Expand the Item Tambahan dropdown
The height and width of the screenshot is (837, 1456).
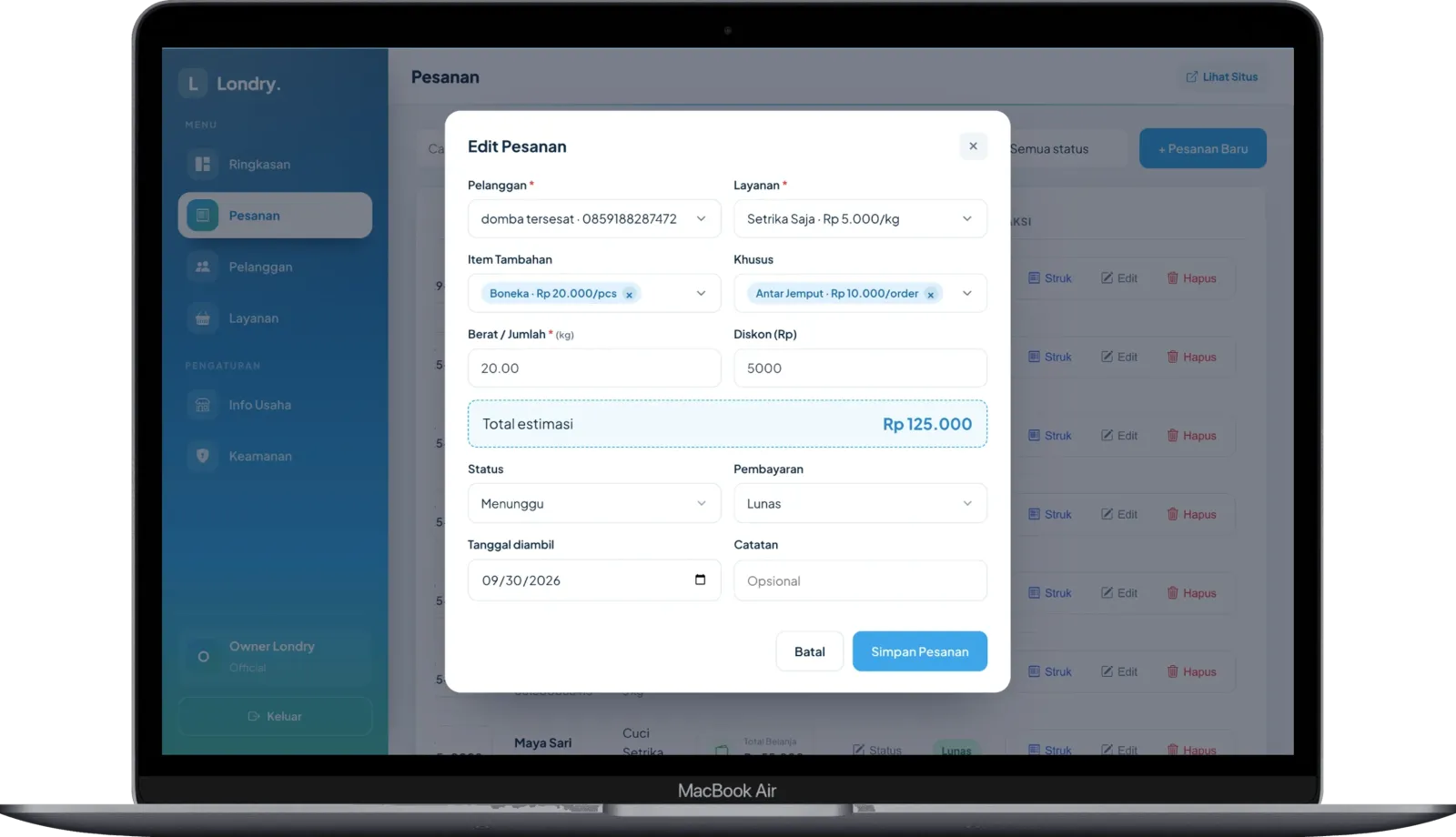click(x=701, y=294)
